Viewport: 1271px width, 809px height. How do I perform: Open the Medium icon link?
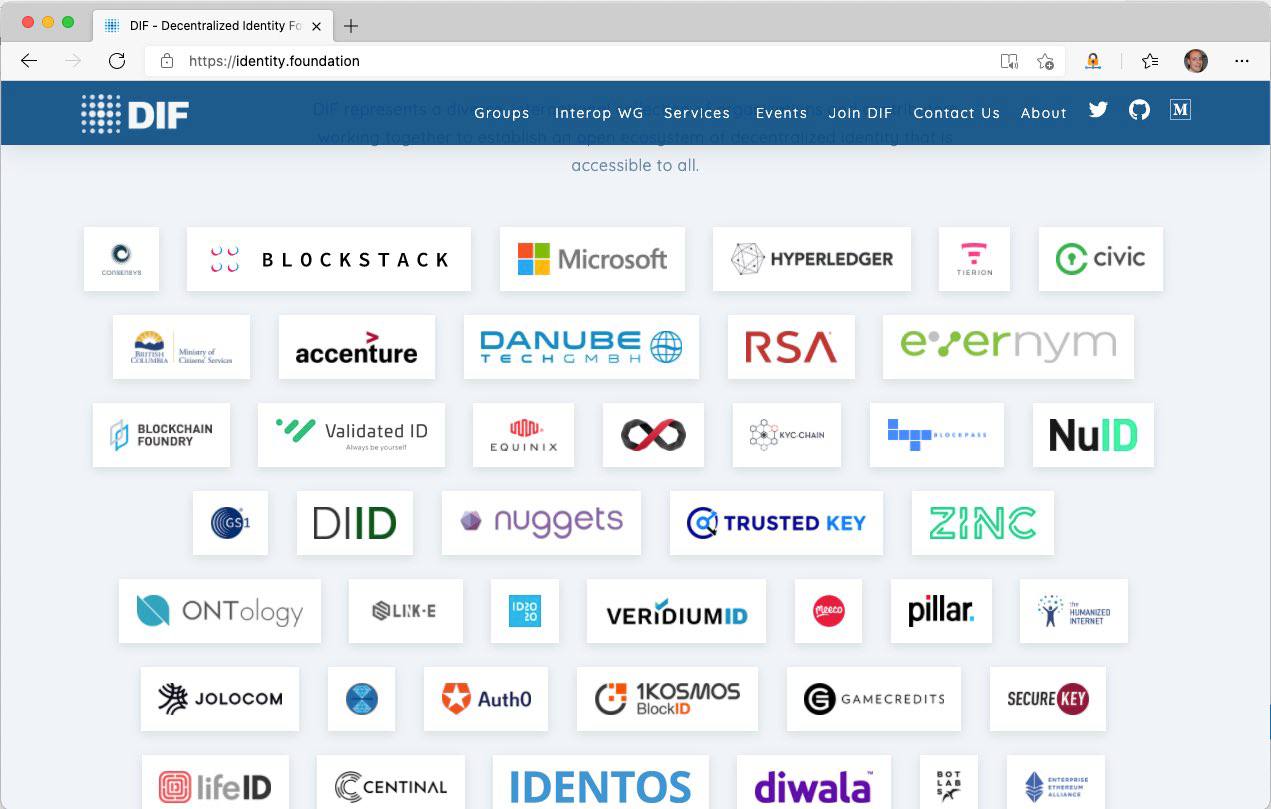pyautogui.click(x=1180, y=110)
